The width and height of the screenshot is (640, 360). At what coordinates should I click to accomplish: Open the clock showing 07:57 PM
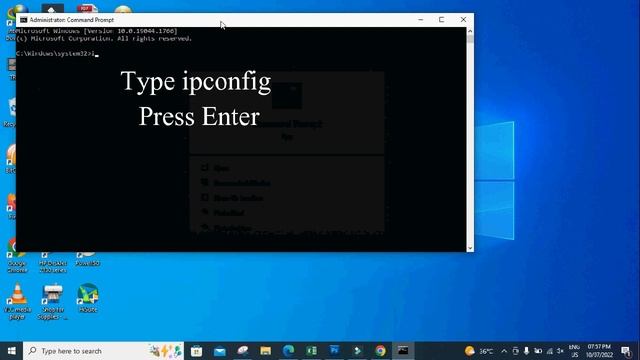[x=599, y=351]
